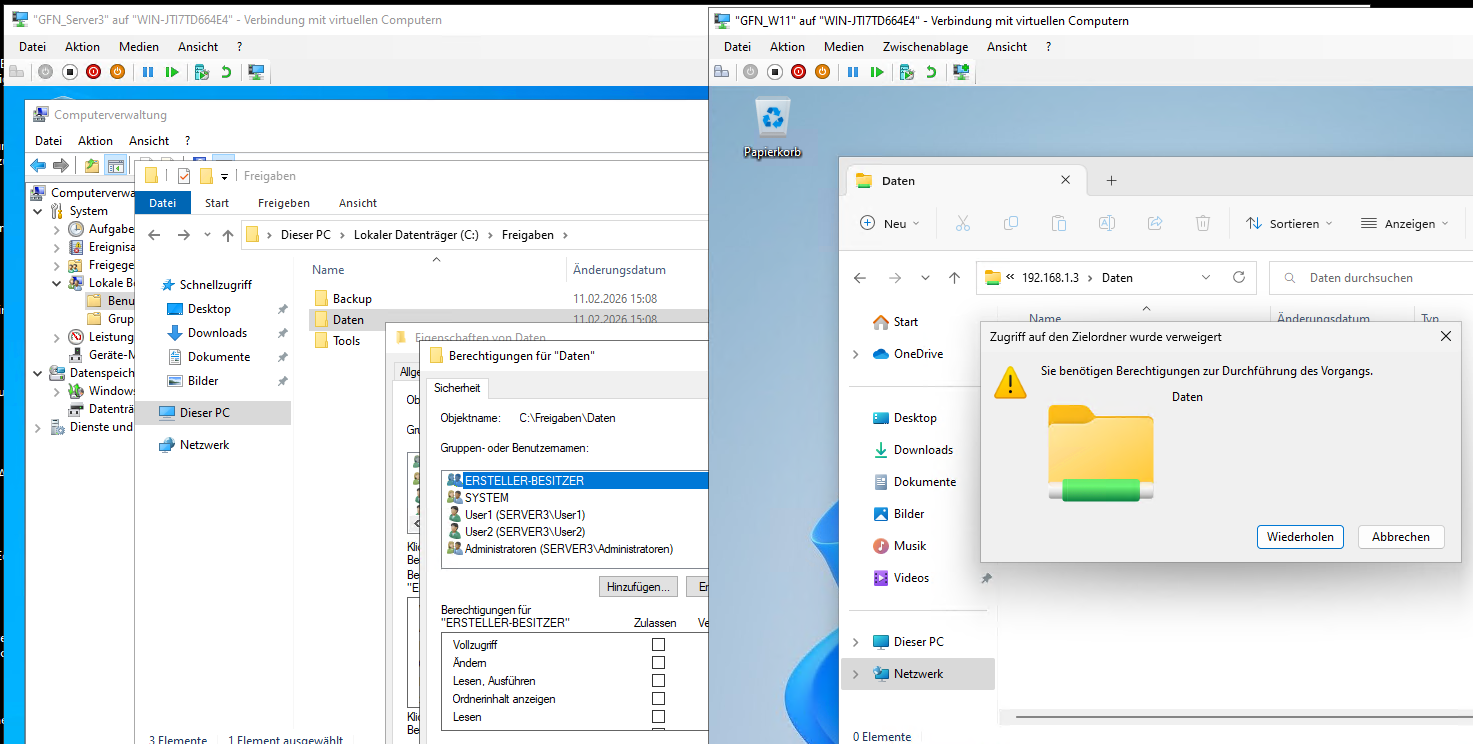Create checkpoint for GFN_Server3
The height and width of the screenshot is (744, 1473).
click(x=202, y=72)
